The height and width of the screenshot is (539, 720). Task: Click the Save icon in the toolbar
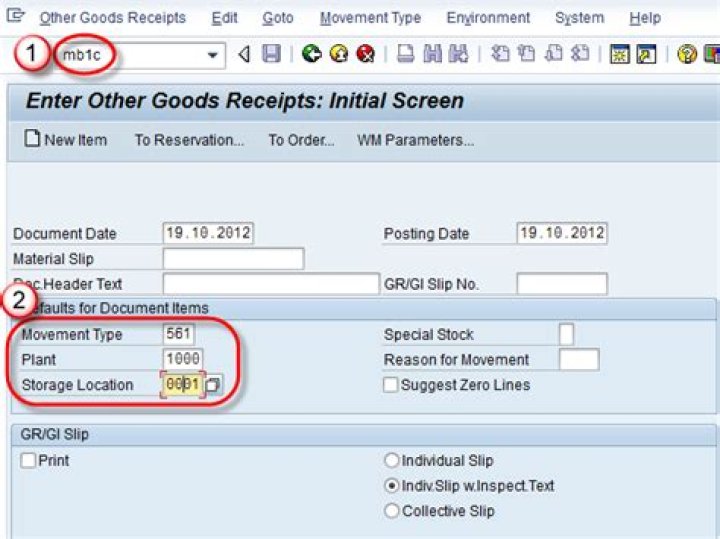click(271, 54)
